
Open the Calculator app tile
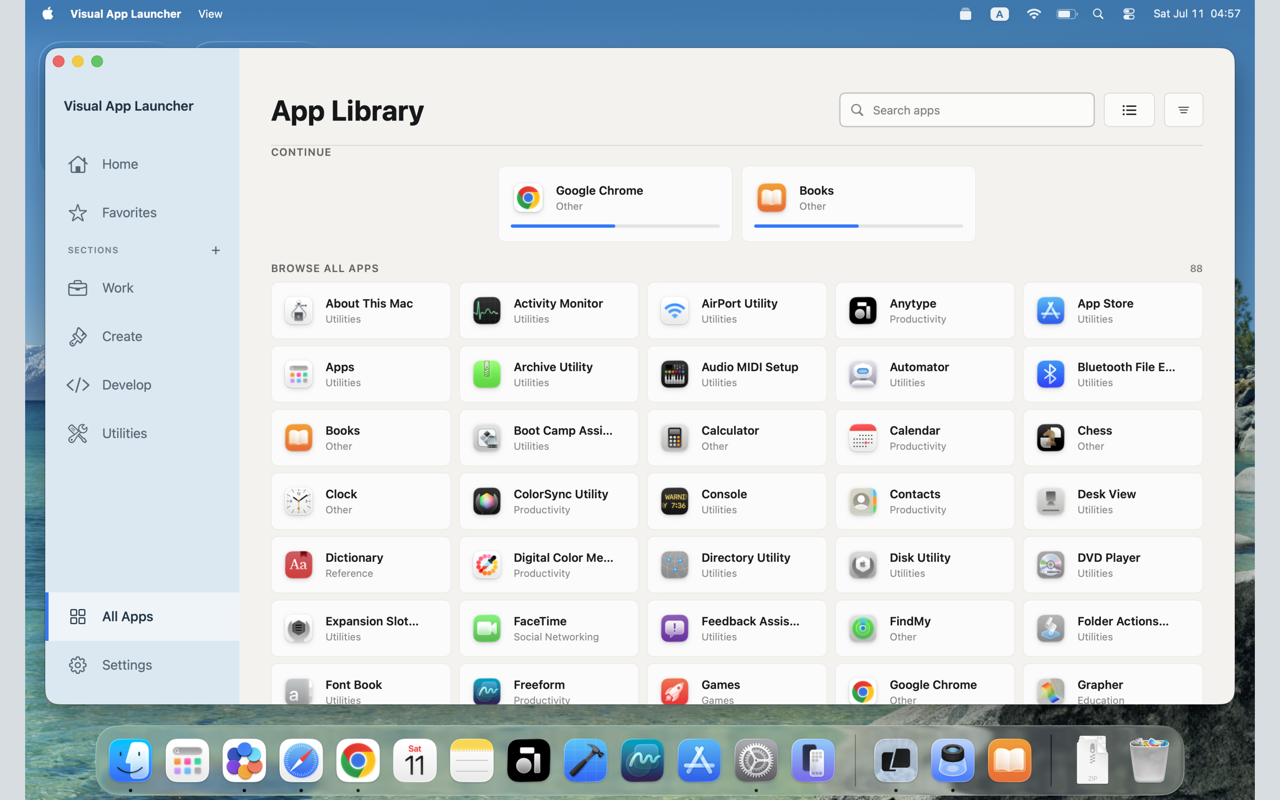[737, 438]
